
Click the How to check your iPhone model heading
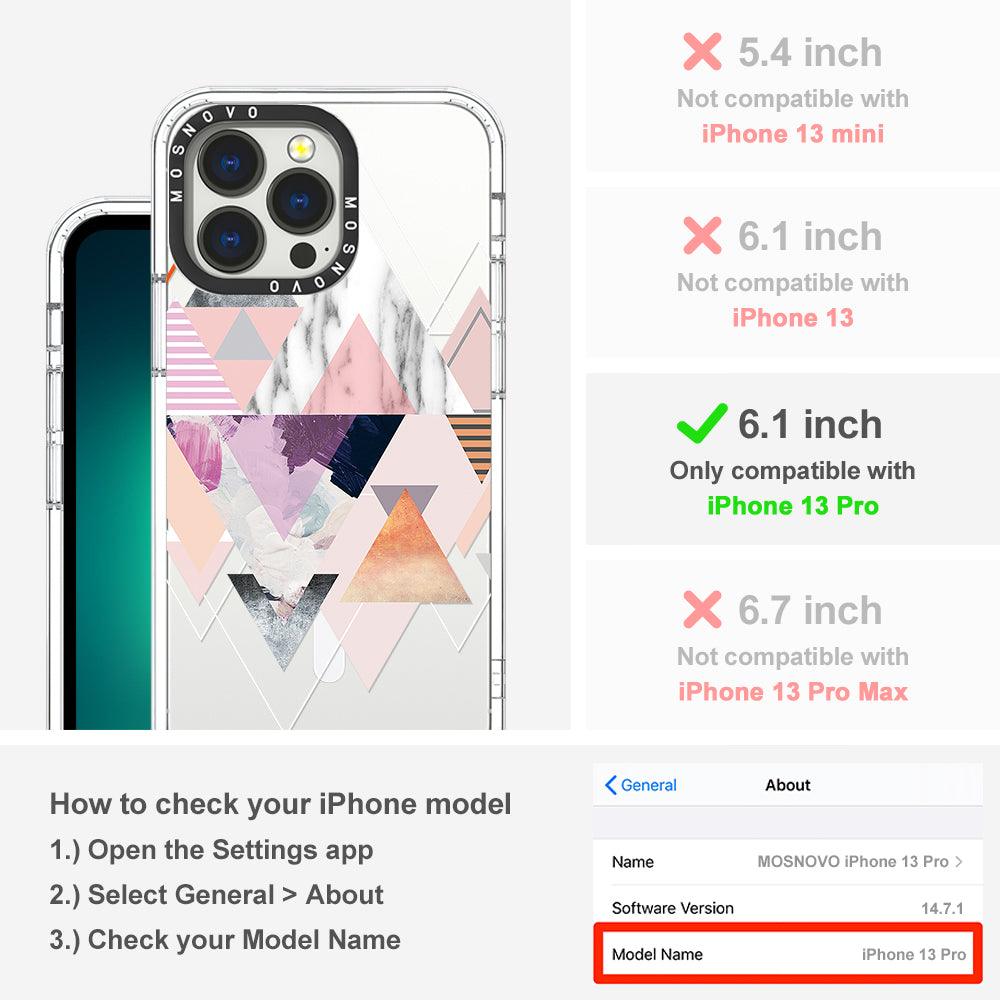coord(281,804)
